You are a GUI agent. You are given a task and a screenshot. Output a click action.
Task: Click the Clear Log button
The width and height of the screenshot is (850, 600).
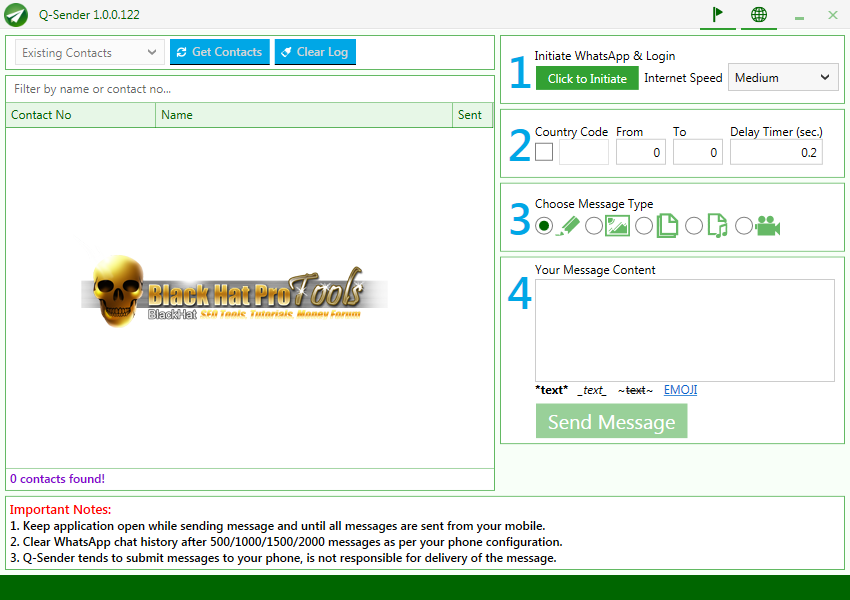tap(315, 52)
